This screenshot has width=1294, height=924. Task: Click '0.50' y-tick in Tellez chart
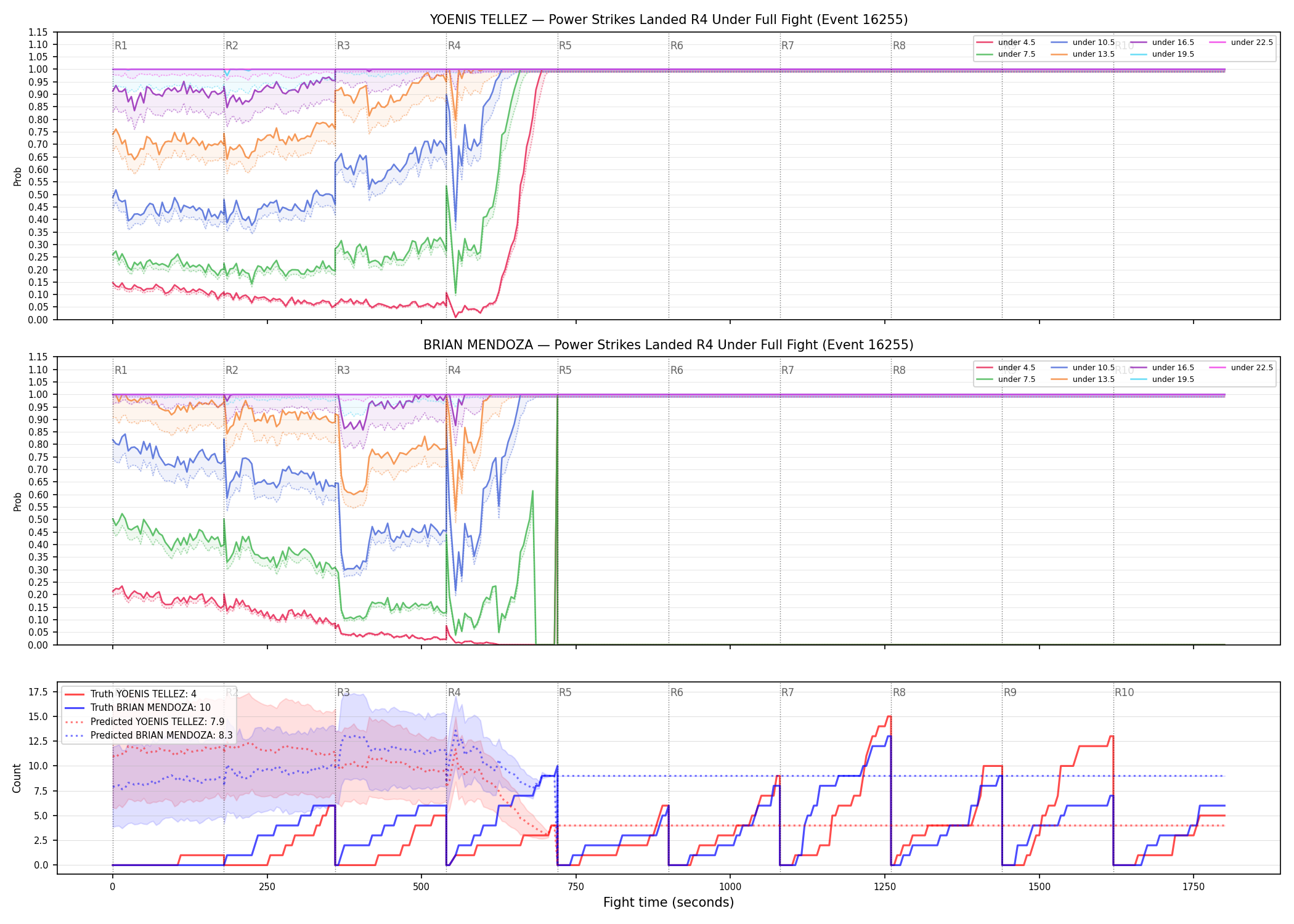[38, 195]
